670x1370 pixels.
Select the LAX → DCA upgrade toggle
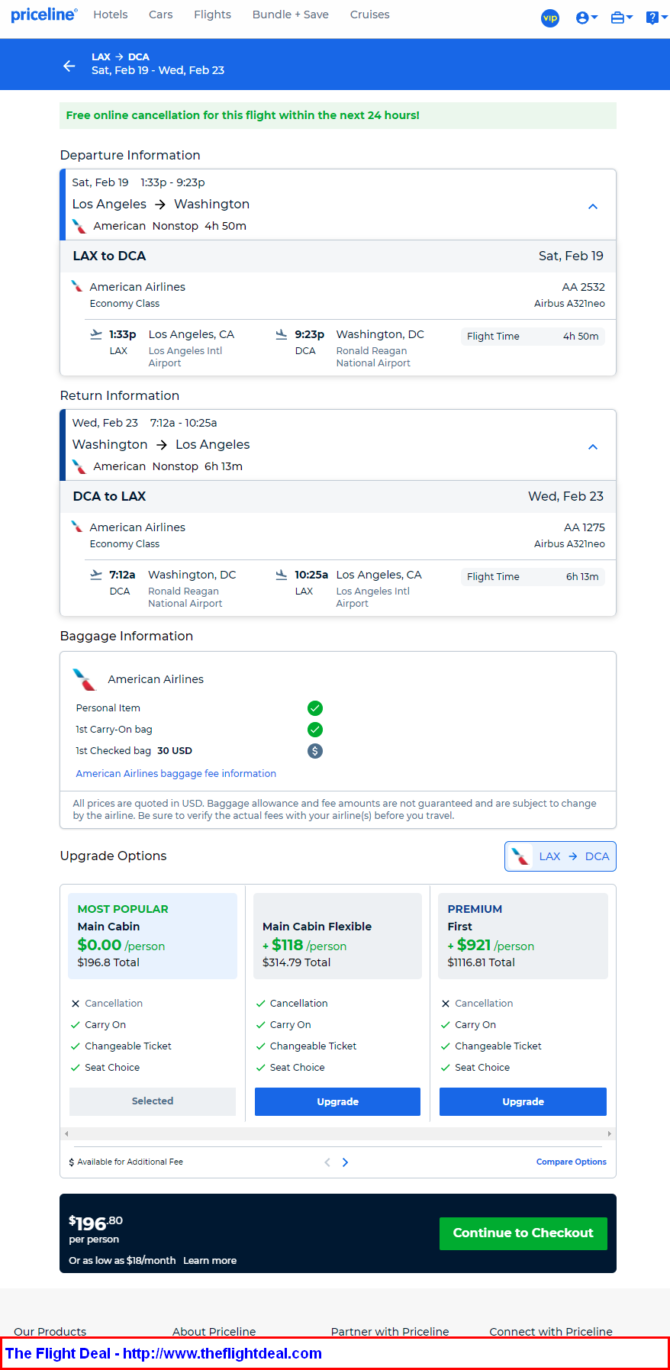pyautogui.click(x=560, y=856)
